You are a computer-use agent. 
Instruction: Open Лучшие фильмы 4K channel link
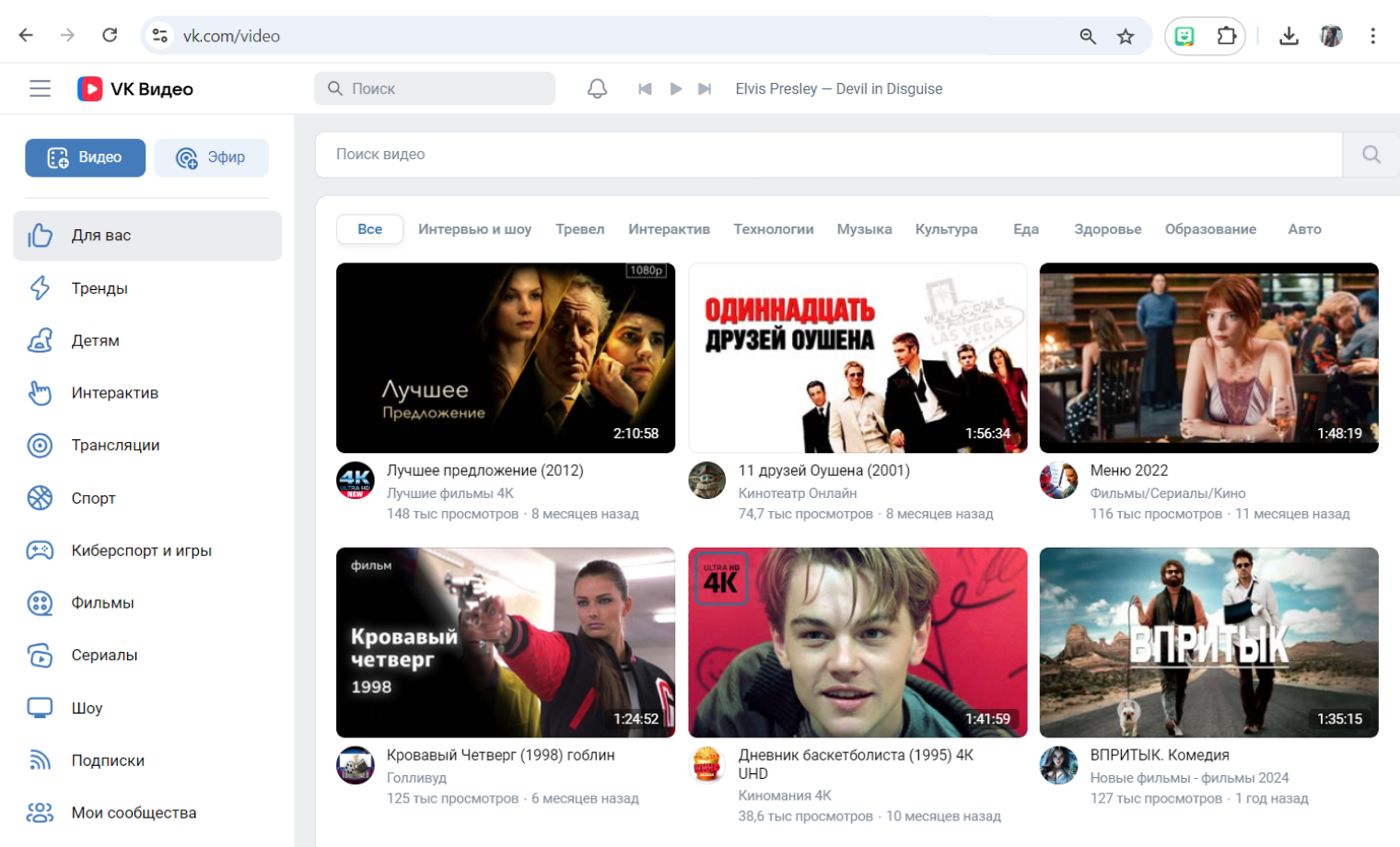coord(450,493)
